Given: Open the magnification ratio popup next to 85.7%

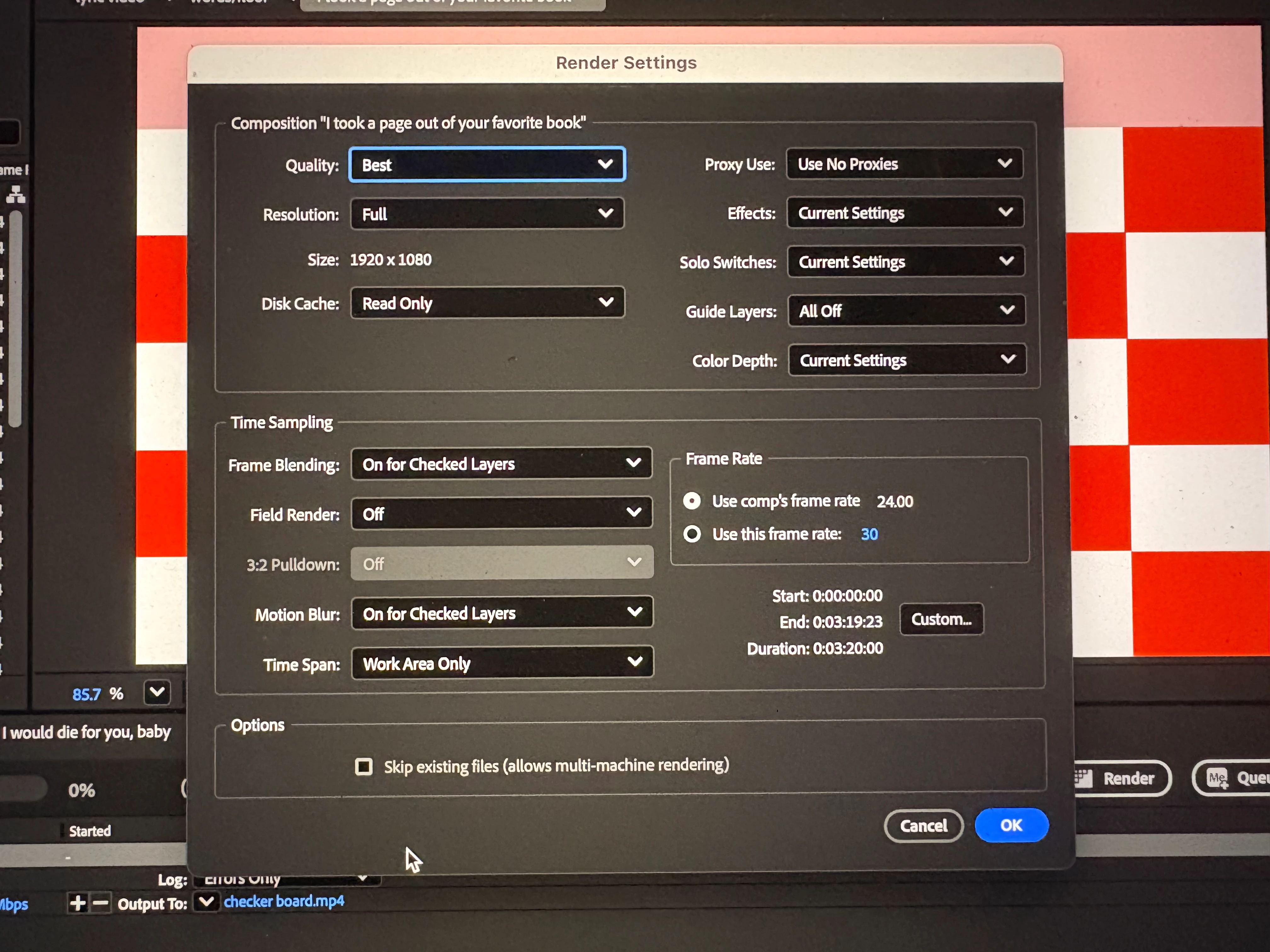Looking at the screenshot, I should pyautogui.click(x=157, y=693).
